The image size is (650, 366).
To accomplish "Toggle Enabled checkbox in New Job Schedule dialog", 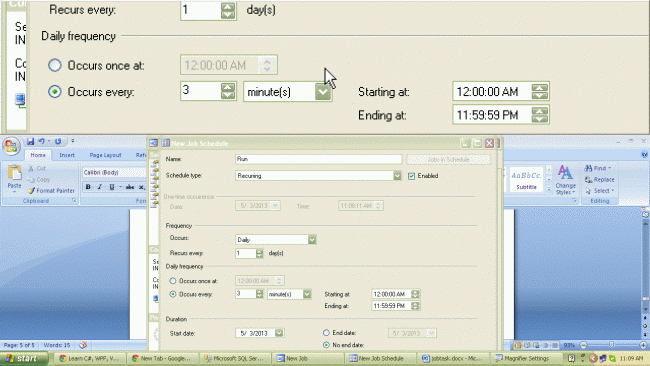I will (411, 176).
